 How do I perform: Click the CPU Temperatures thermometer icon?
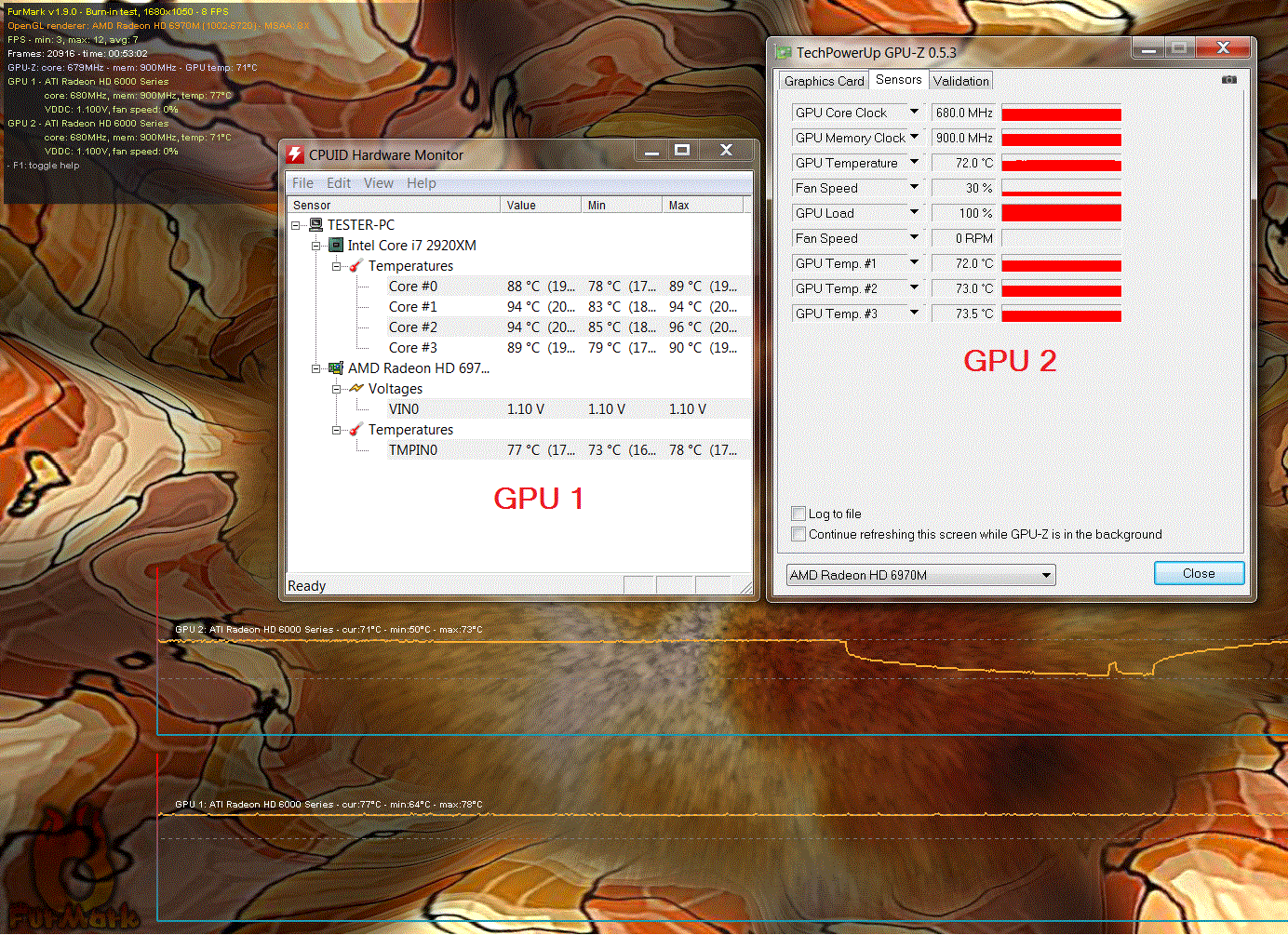tap(356, 266)
